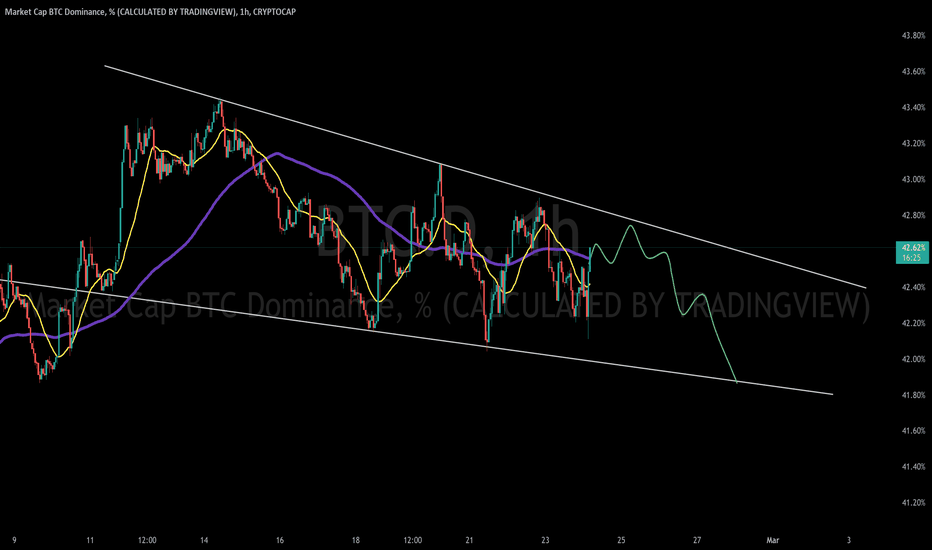The image size is (932, 550).
Task: Click the date label 27 on time axis
Action: (697, 540)
